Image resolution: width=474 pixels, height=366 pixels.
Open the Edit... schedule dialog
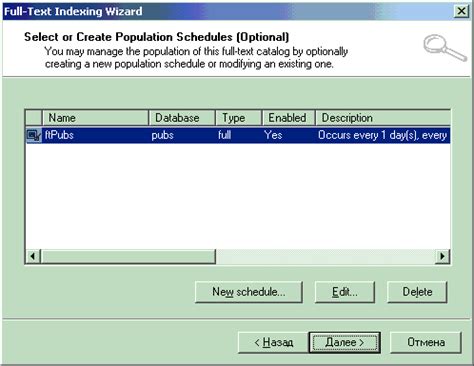[x=345, y=292]
